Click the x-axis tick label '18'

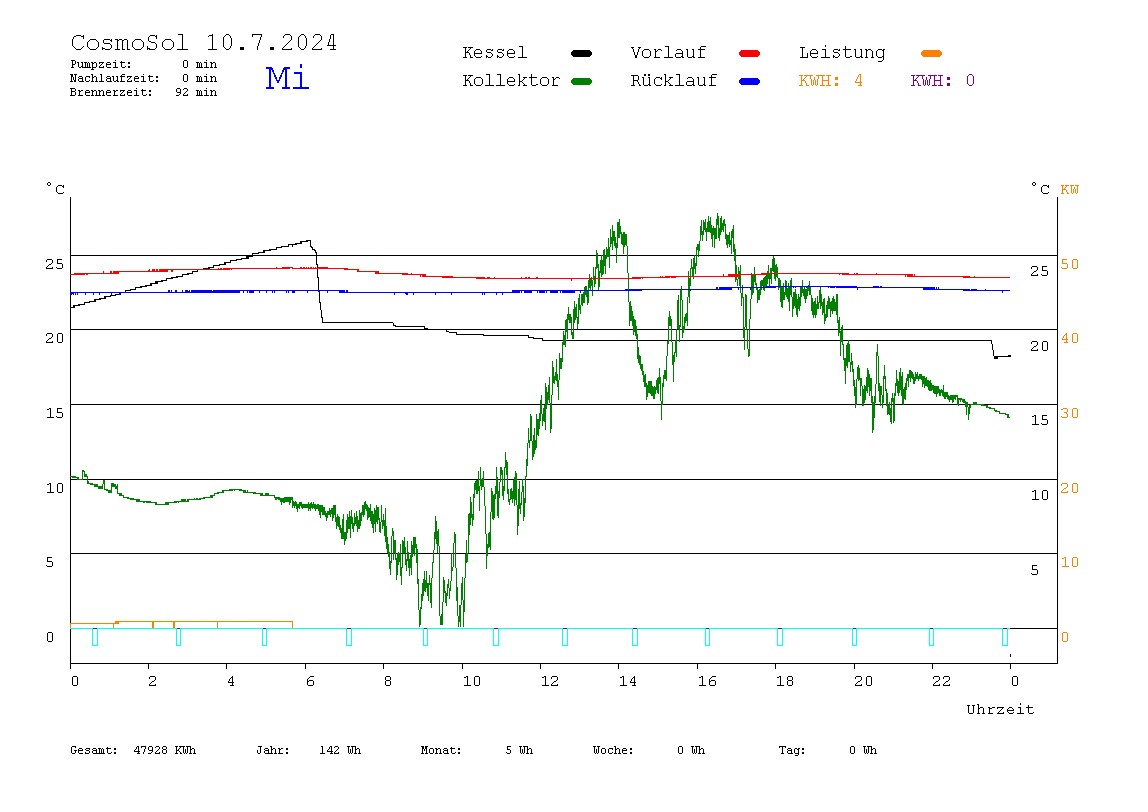tap(785, 681)
